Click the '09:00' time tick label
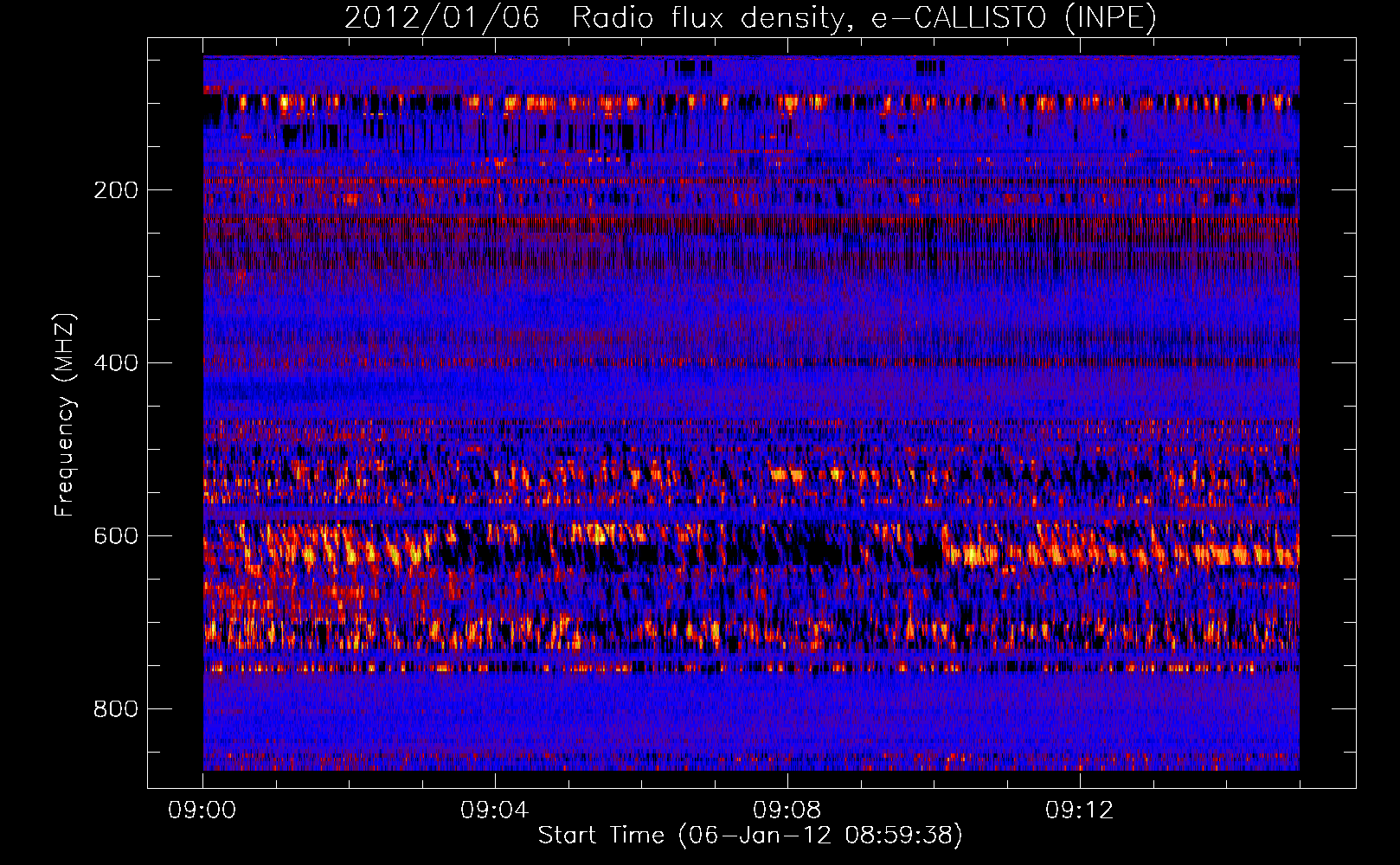This screenshot has width=1400, height=865. click(202, 811)
